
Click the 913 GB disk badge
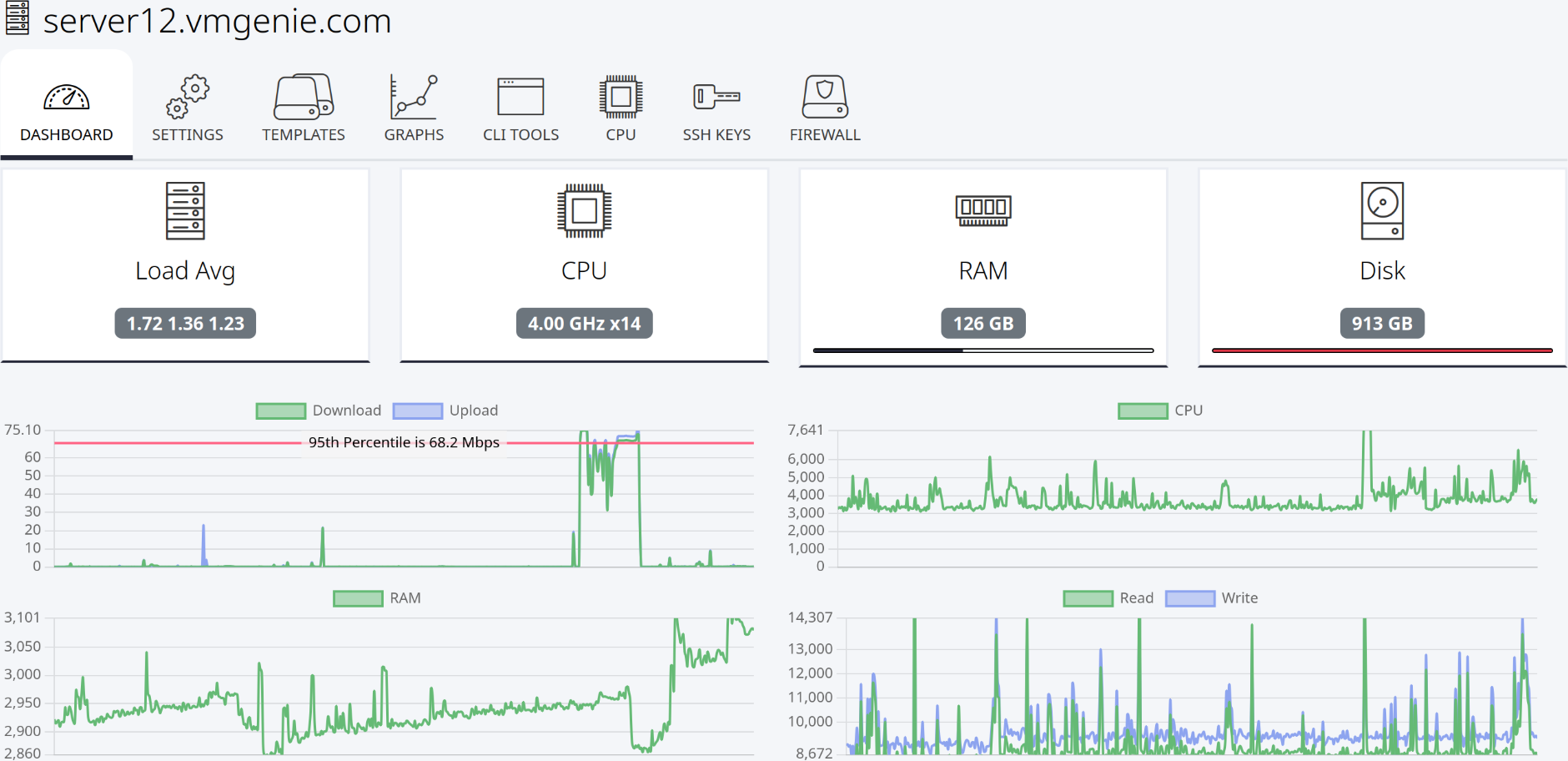pos(1382,324)
